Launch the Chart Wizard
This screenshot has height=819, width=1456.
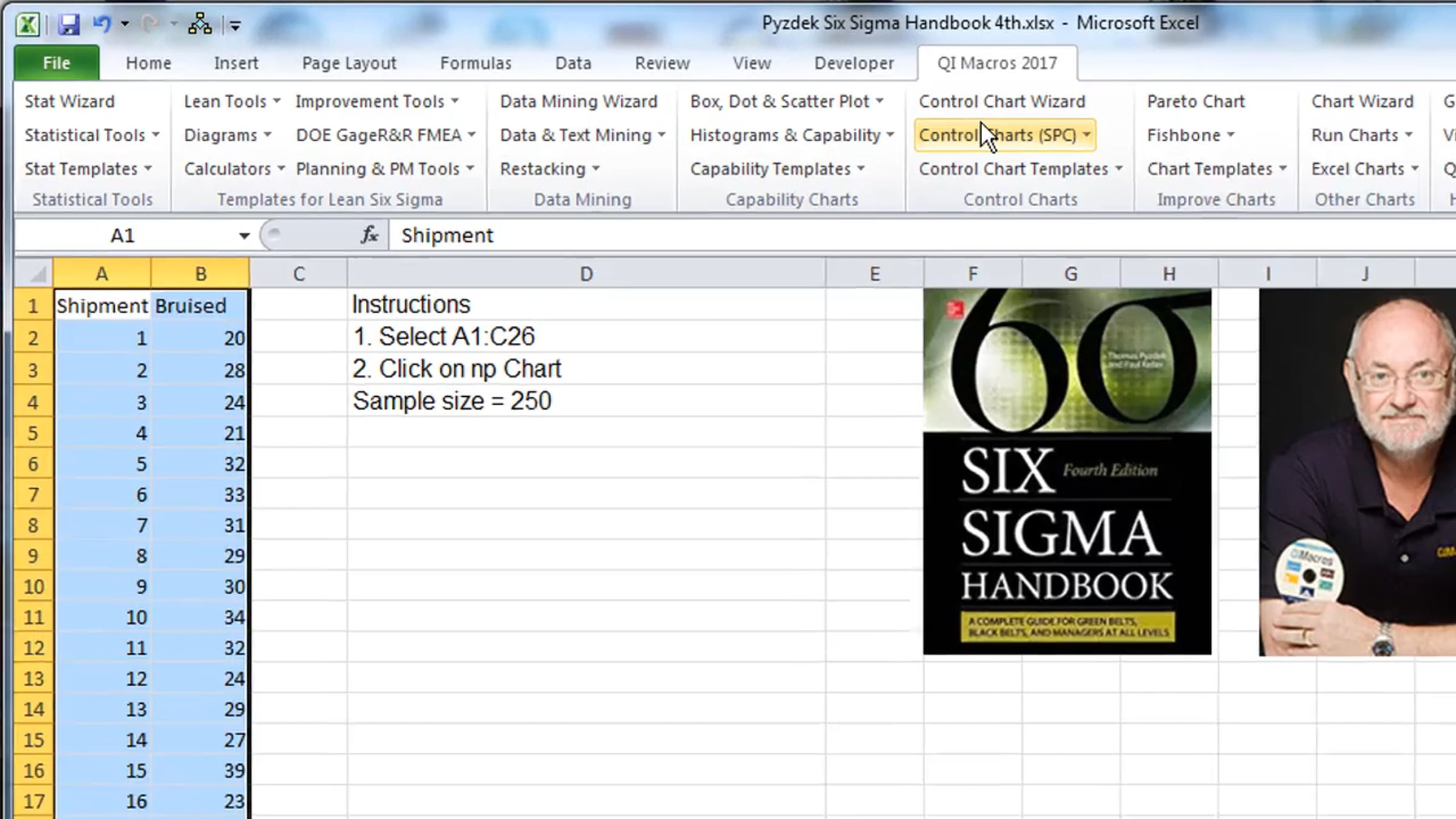1363,101
